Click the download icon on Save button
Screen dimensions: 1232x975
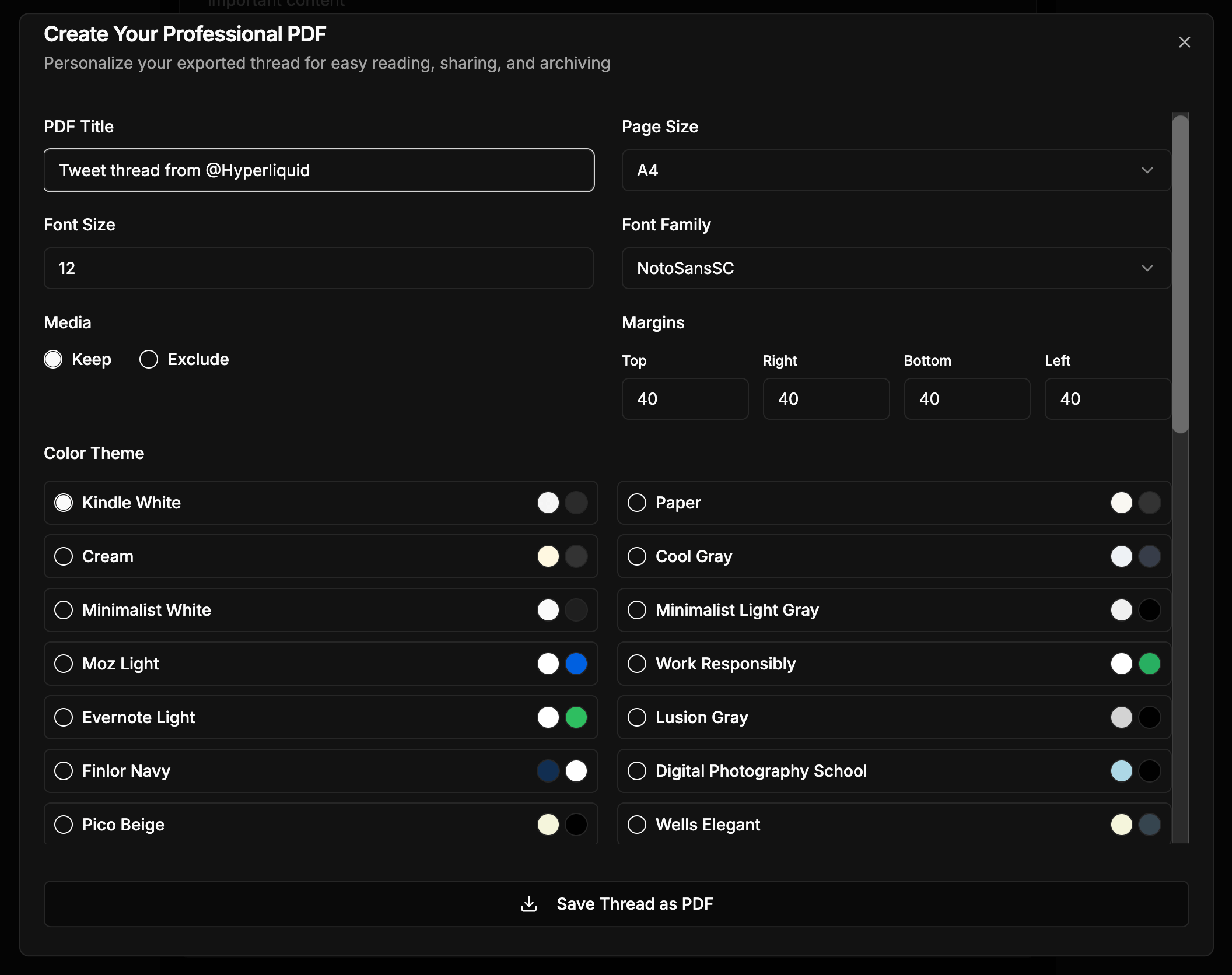coord(529,904)
